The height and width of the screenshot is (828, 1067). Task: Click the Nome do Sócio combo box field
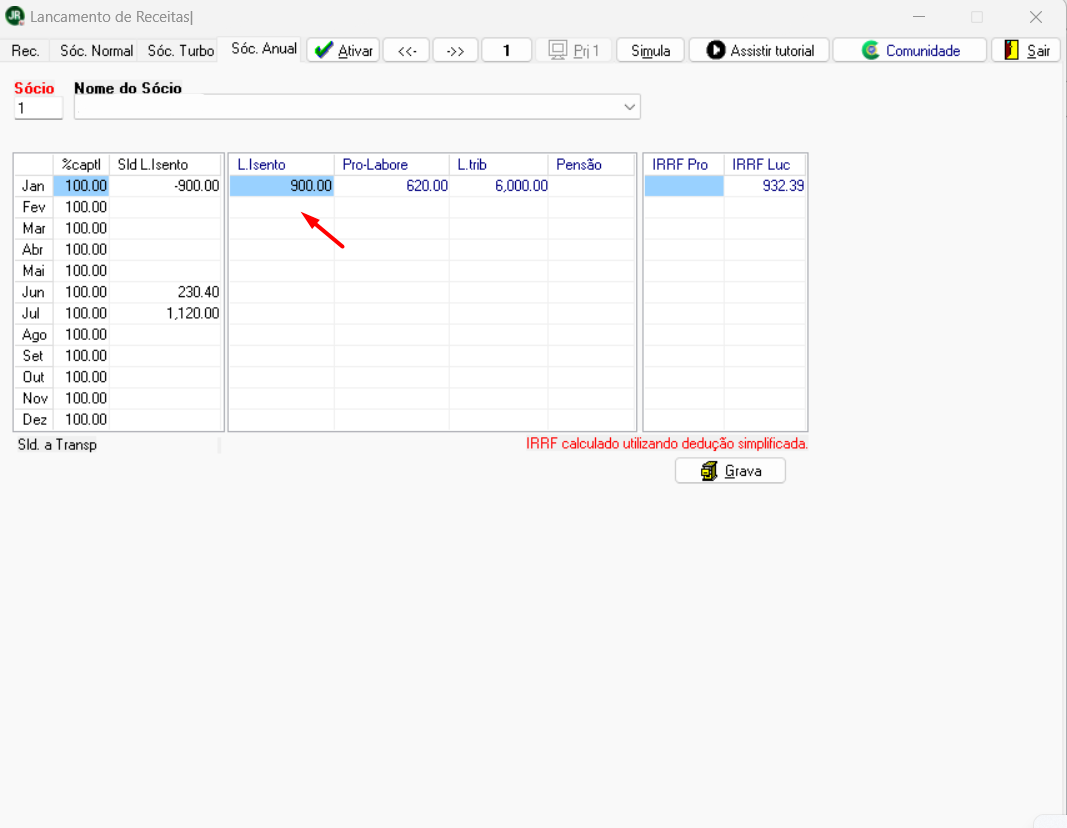pyautogui.click(x=357, y=107)
